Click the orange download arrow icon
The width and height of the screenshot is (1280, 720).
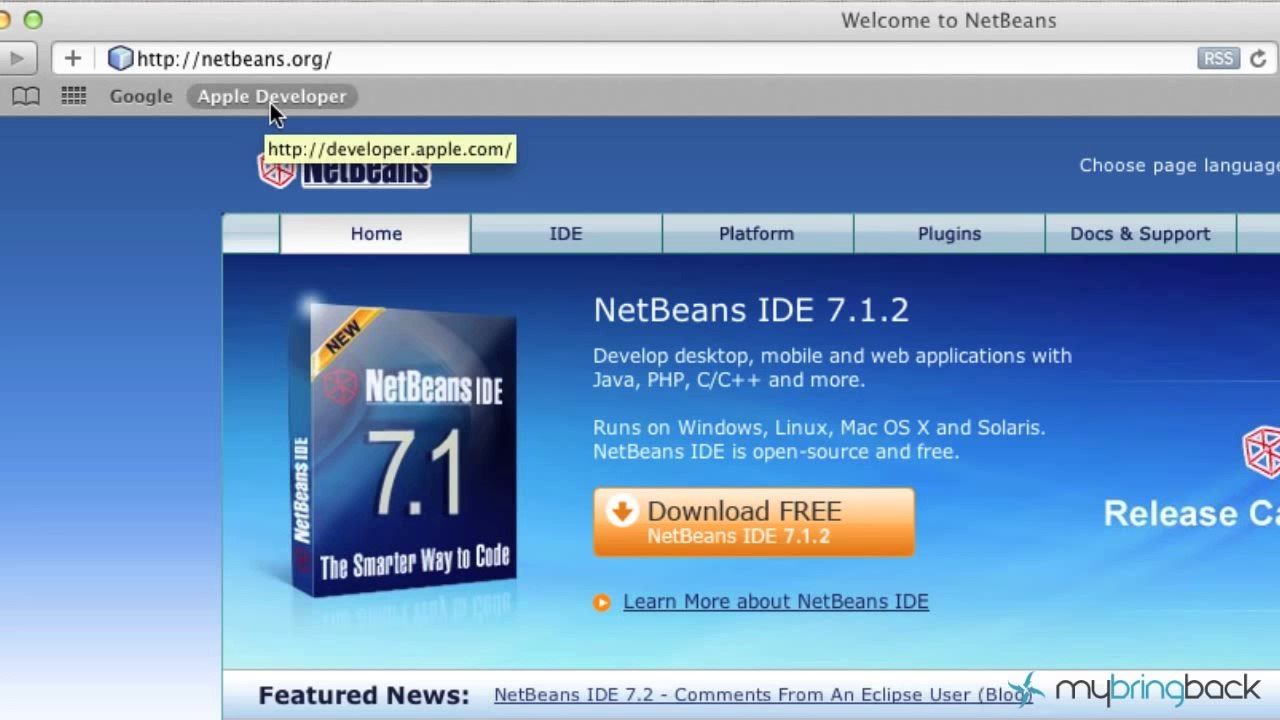tap(621, 511)
